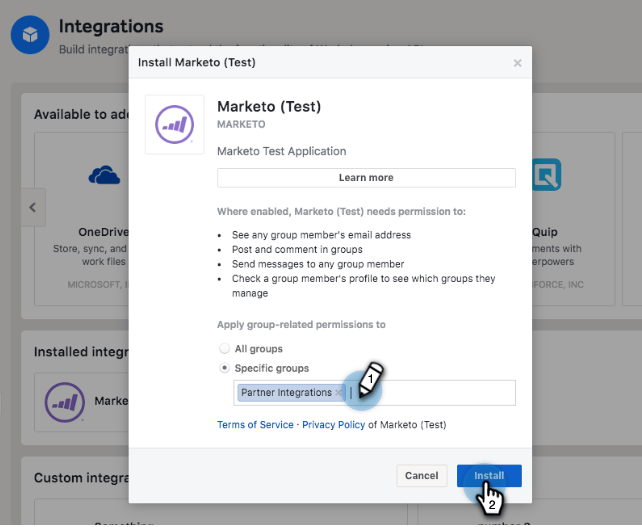Image resolution: width=642 pixels, height=527 pixels.
Task: Click the Quip card title
Action: pyautogui.click(x=545, y=232)
